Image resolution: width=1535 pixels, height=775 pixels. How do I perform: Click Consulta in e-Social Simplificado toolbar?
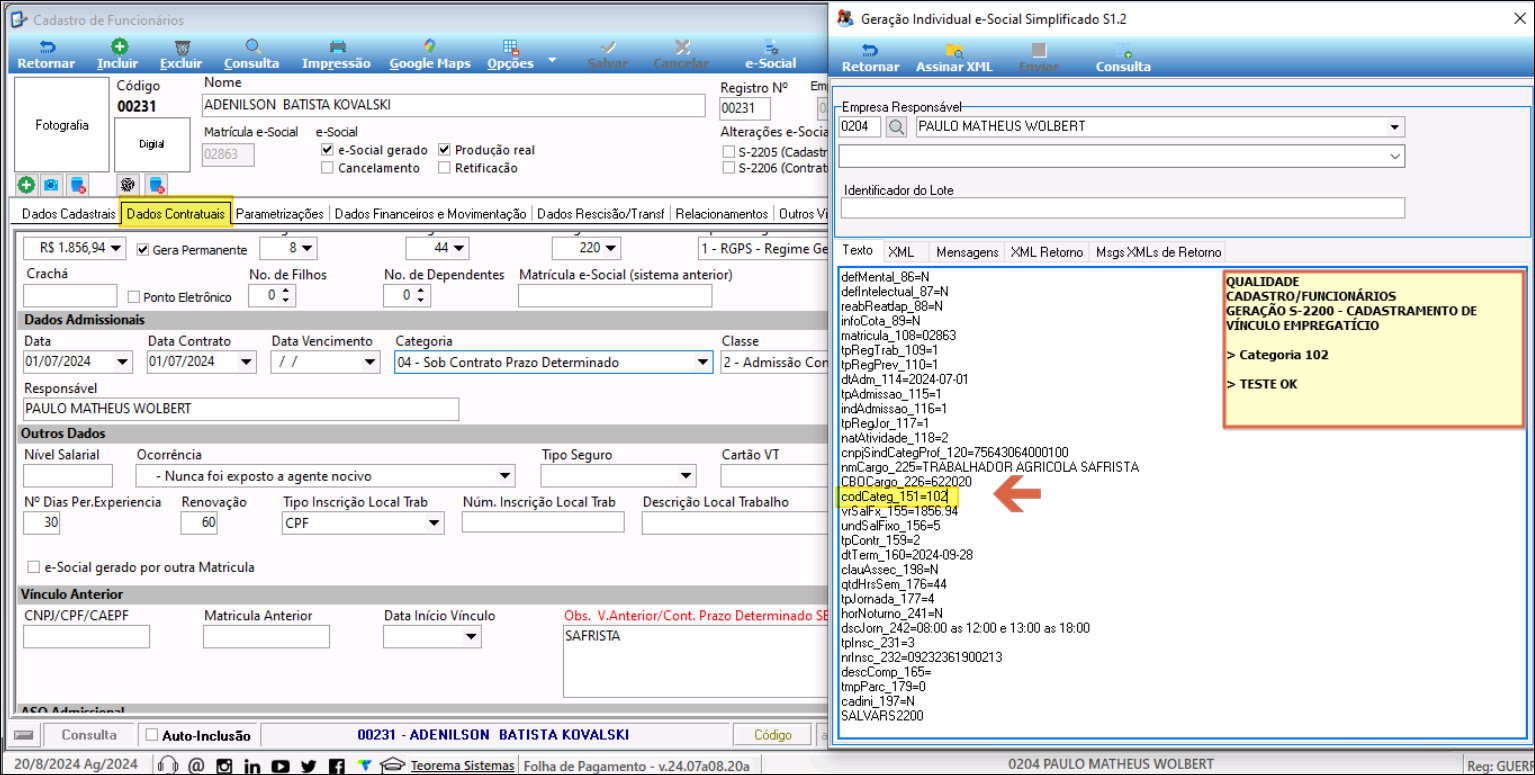1123,57
